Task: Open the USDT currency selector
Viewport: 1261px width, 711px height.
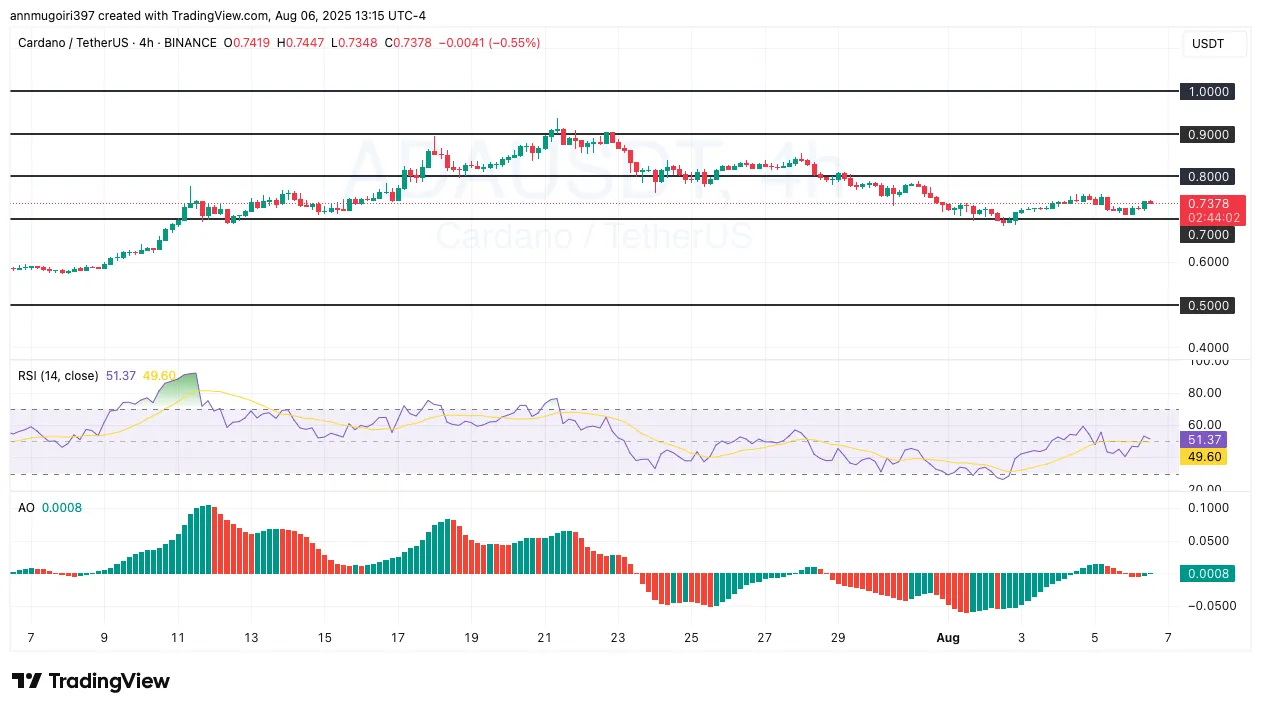Action: [1207, 45]
